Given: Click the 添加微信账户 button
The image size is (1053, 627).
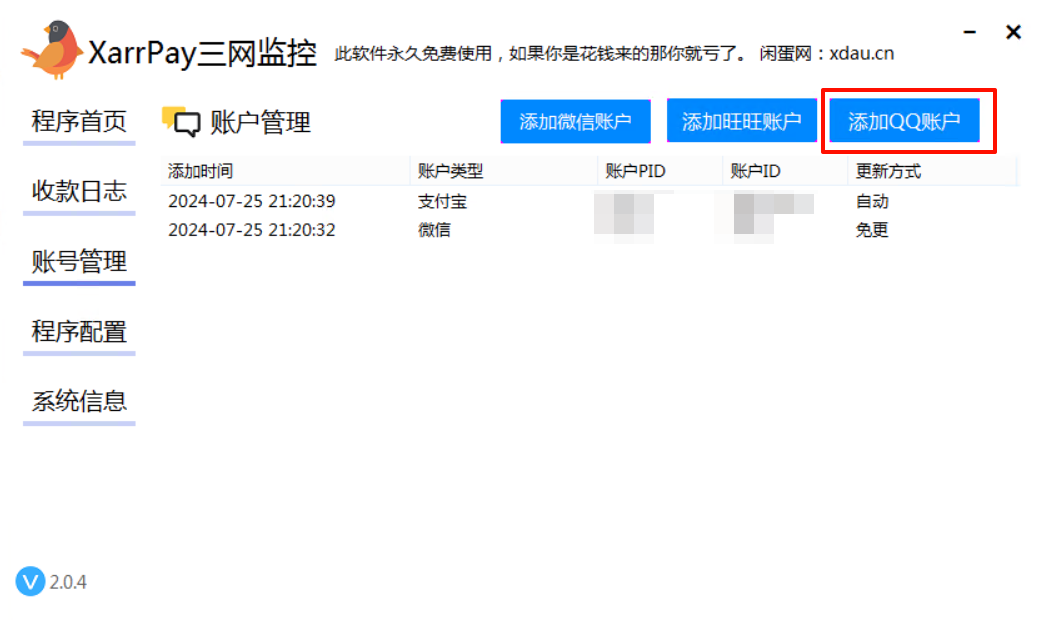Looking at the screenshot, I should click(576, 122).
